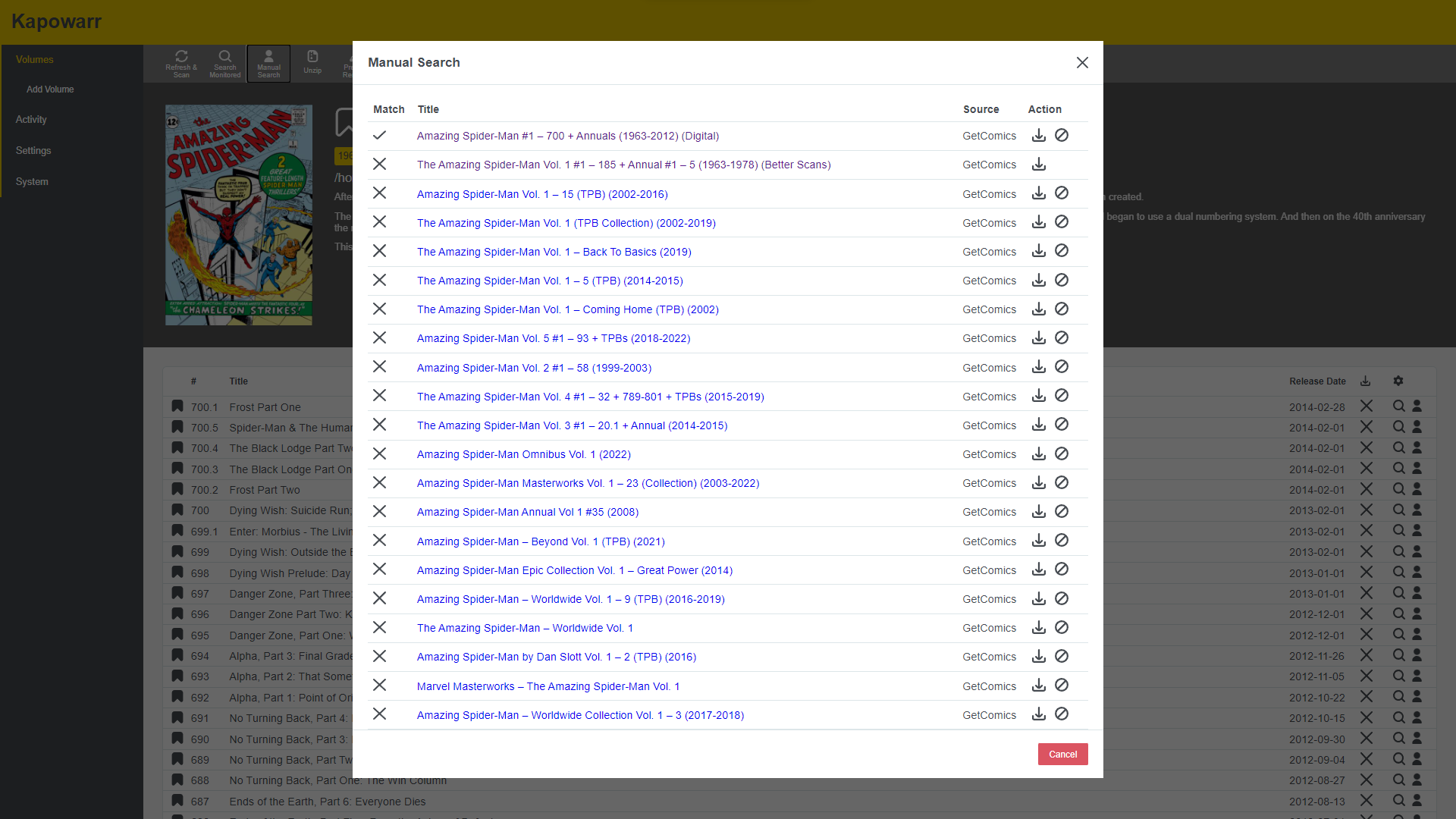1456x819 pixels.
Task: Open Amazing Spider-Man Omnibus Vol. 1 (2022) link
Action: click(523, 454)
